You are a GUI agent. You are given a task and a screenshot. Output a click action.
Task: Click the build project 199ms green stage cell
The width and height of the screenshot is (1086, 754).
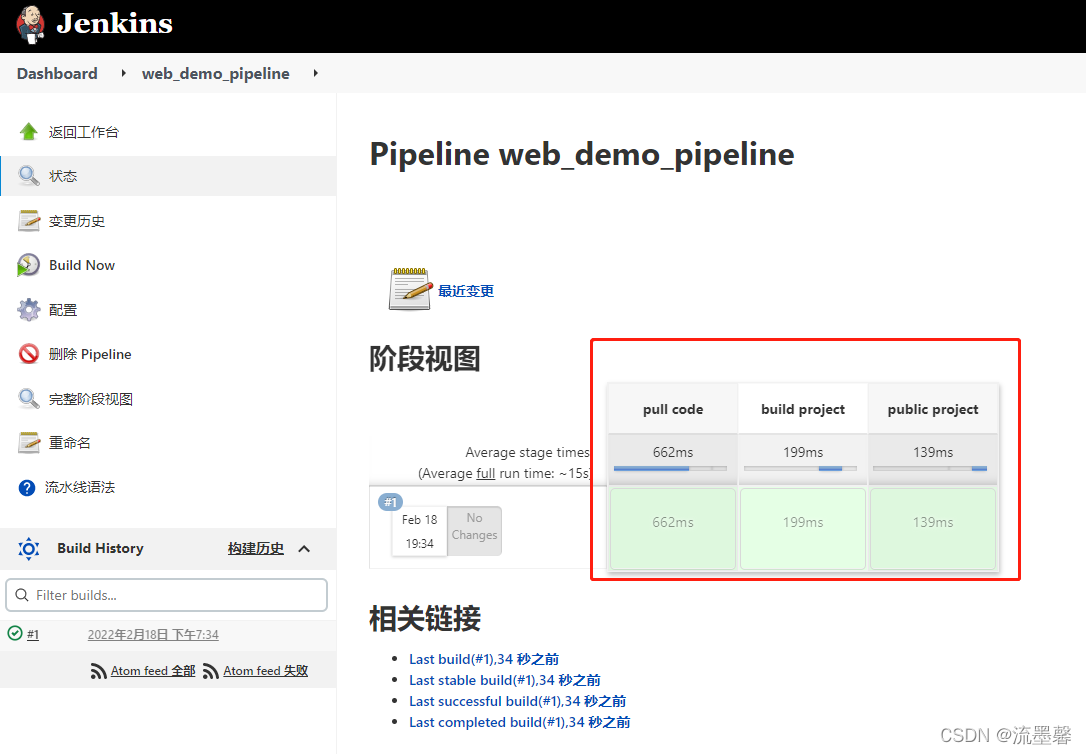click(x=803, y=529)
